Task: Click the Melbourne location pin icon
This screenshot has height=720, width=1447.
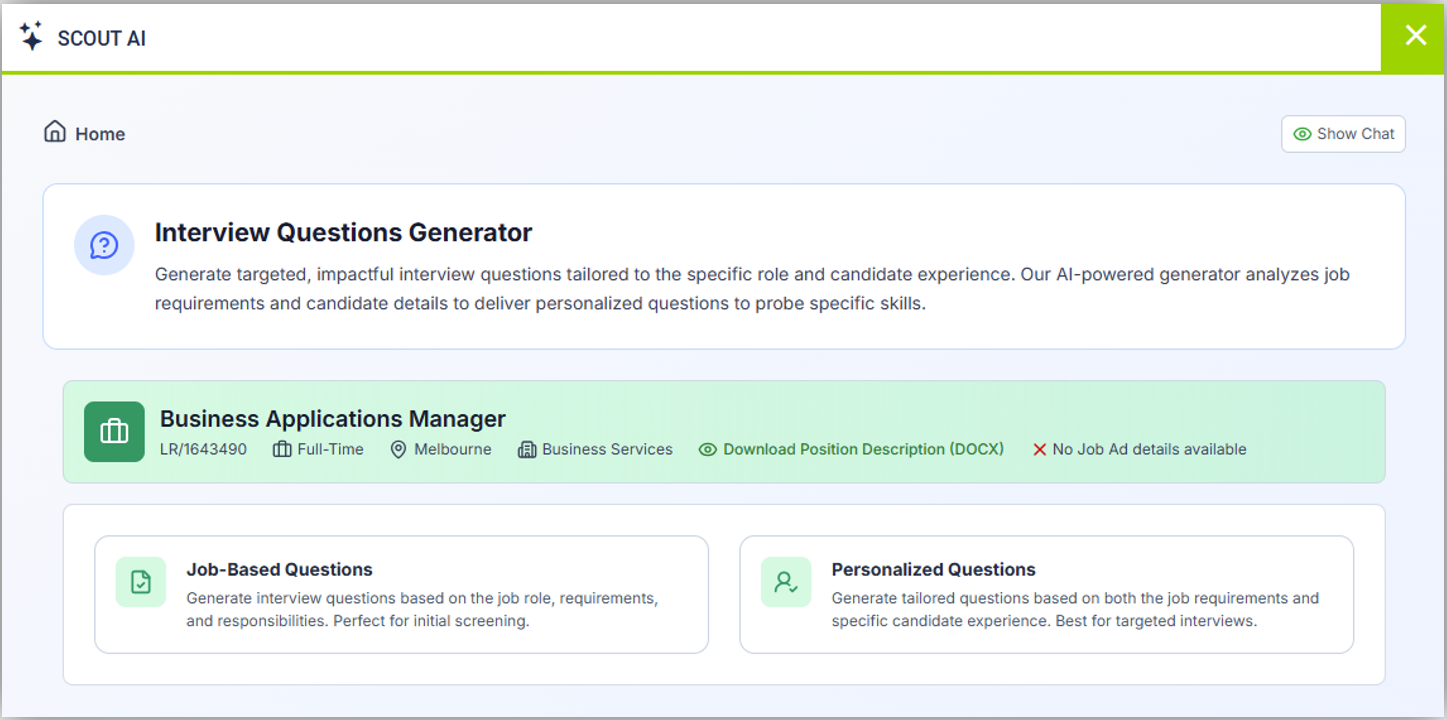Action: pos(398,450)
